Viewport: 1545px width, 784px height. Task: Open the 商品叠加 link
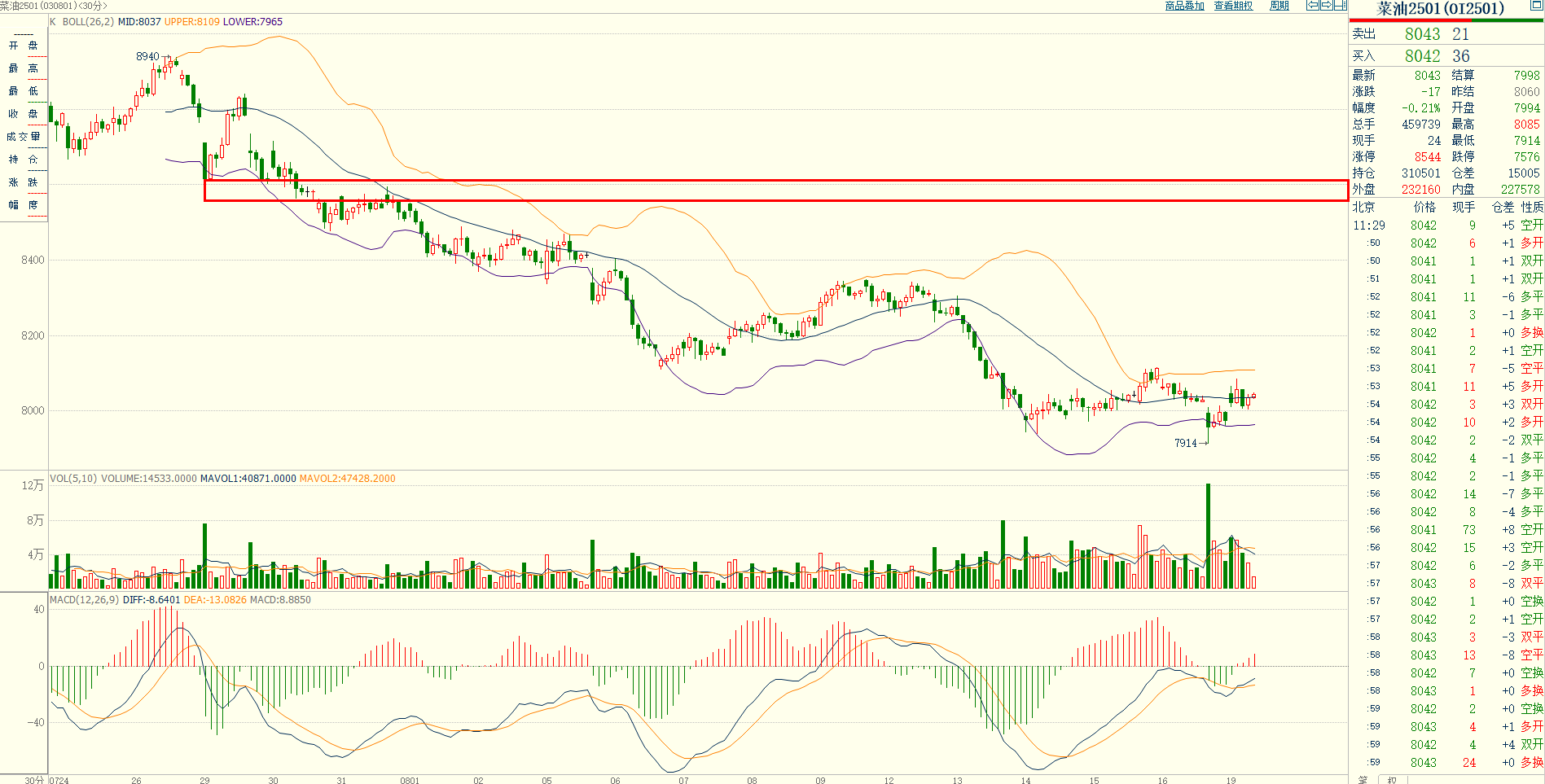(1184, 6)
